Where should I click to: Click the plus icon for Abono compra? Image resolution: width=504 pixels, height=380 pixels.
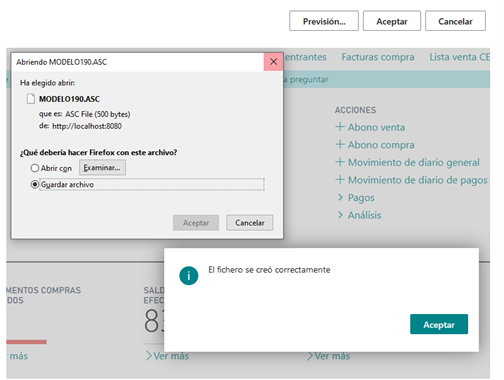click(x=340, y=145)
